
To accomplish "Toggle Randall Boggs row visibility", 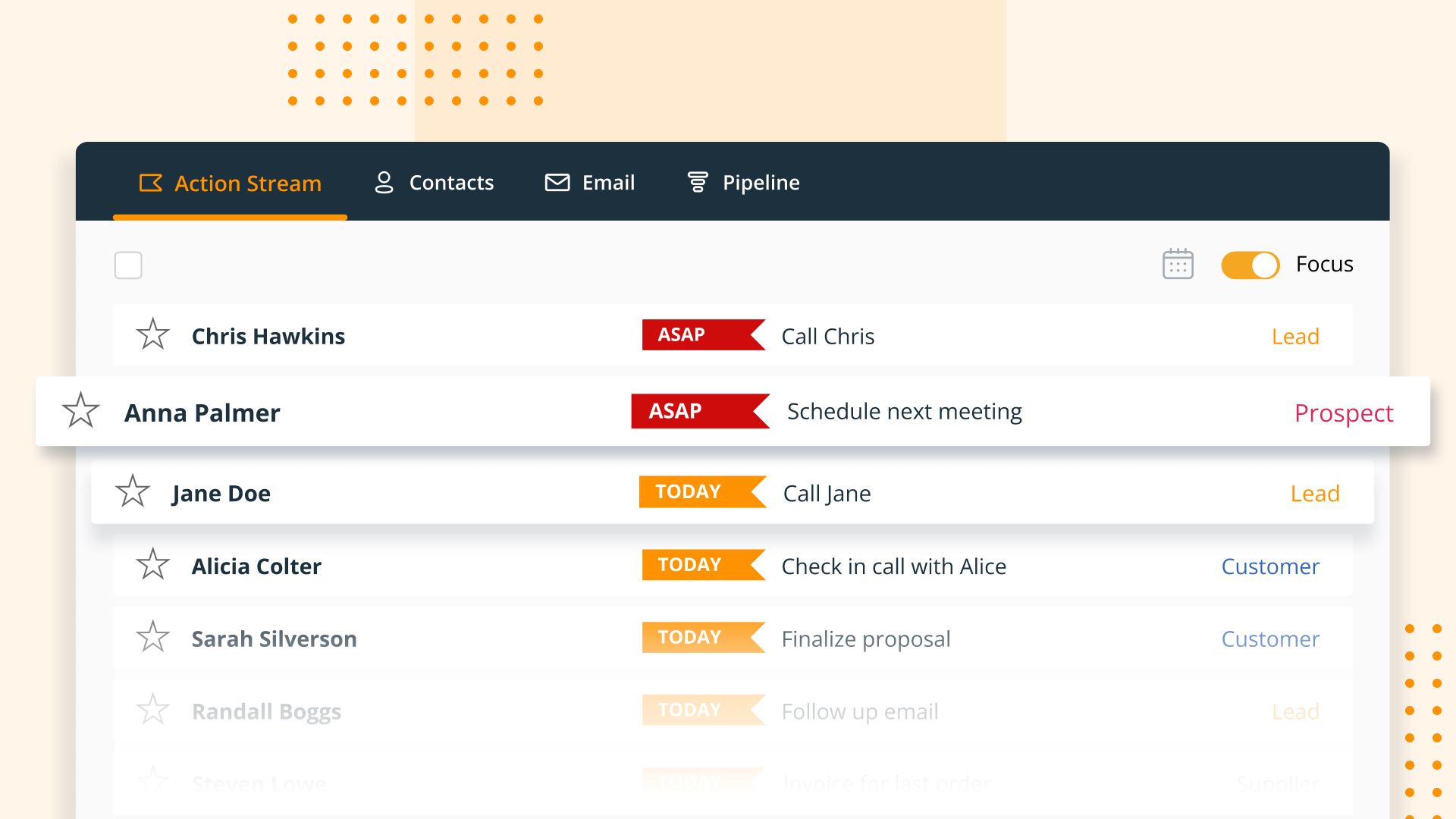I will pos(153,711).
